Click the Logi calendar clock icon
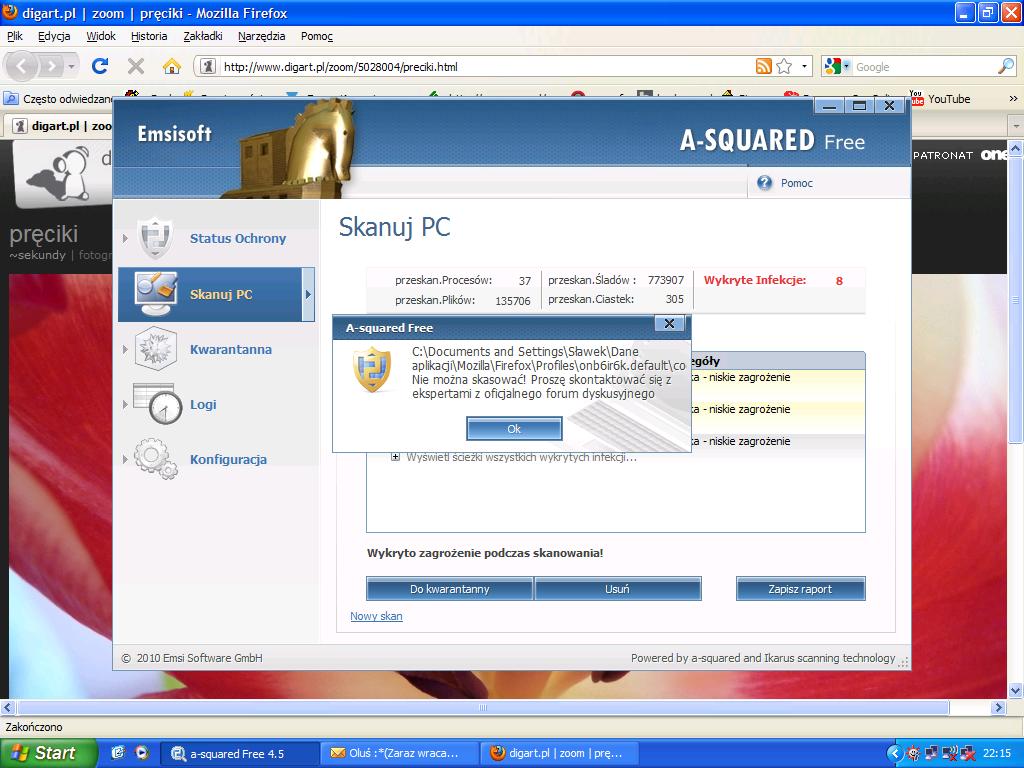The width and height of the screenshot is (1024, 768). point(157,404)
